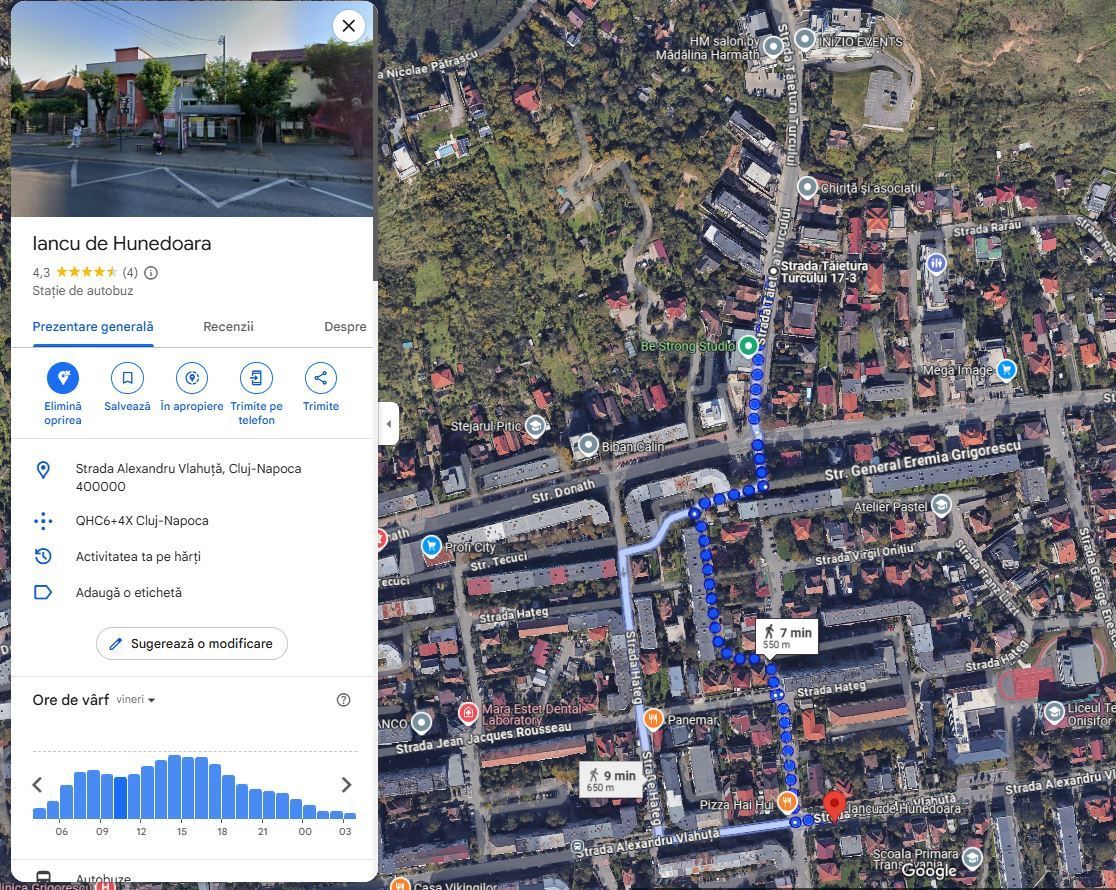Click Be Strong Studio map pin
This screenshot has height=890, width=1116.
pyautogui.click(x=747, y=346)
